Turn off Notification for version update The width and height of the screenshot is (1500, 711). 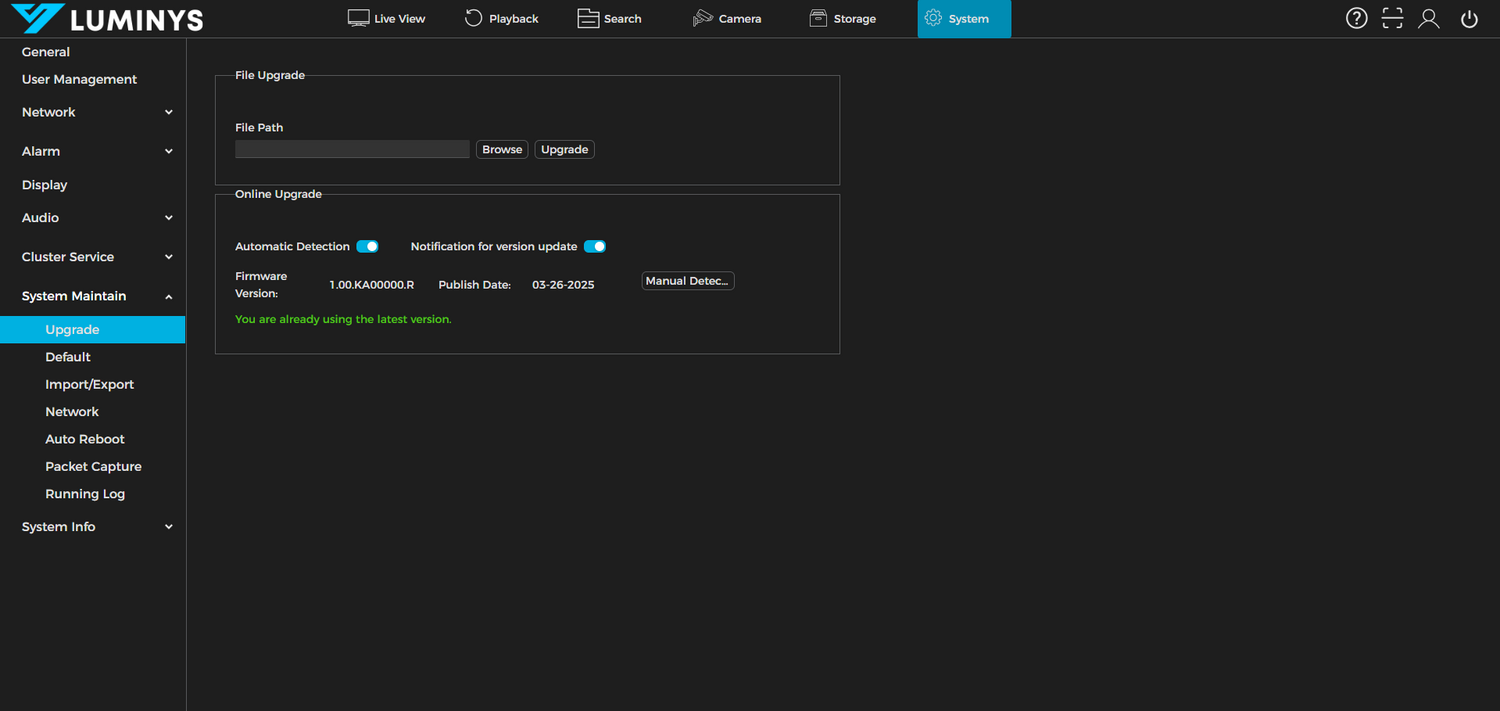[595, 246]
